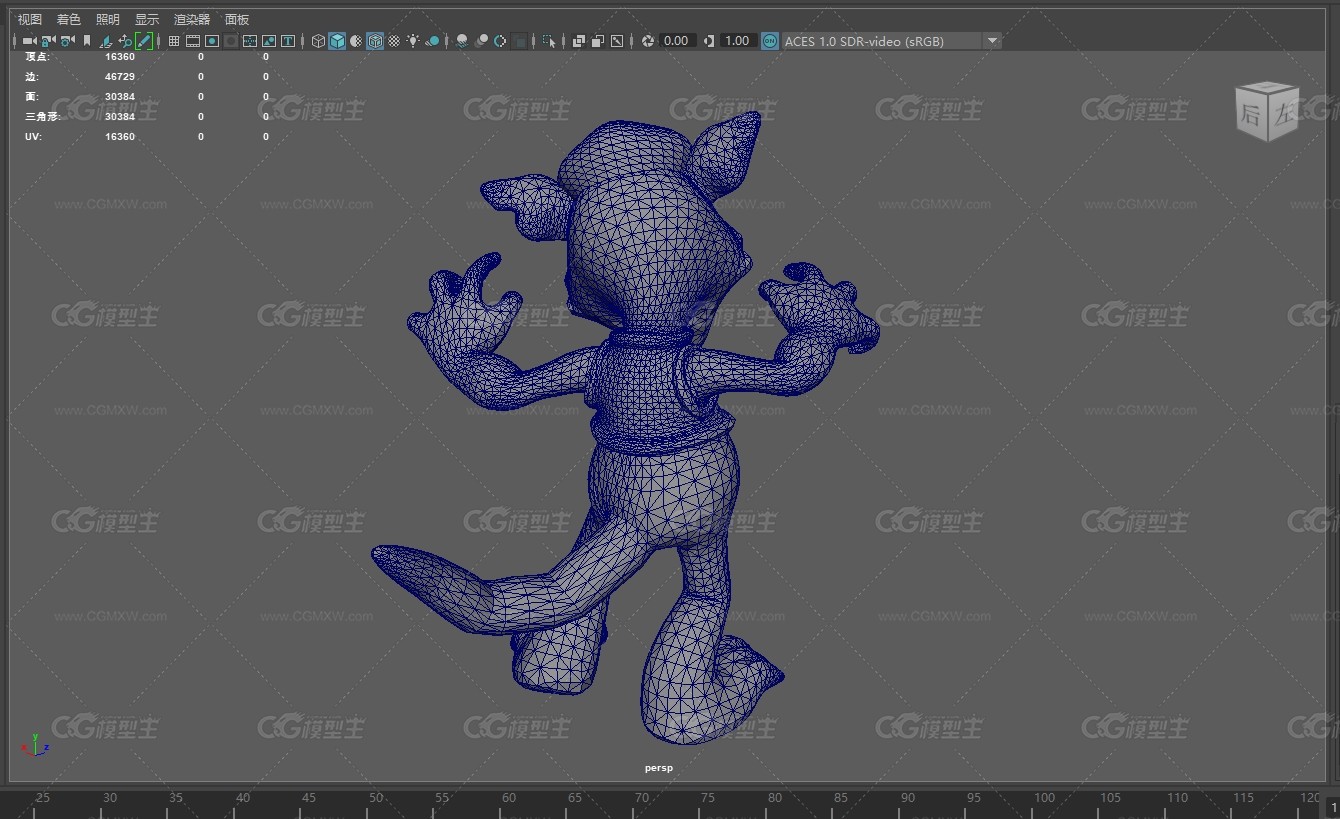Click the Isolate Select icon
This screenshot has width=1340, height=819.
(549, 41)
